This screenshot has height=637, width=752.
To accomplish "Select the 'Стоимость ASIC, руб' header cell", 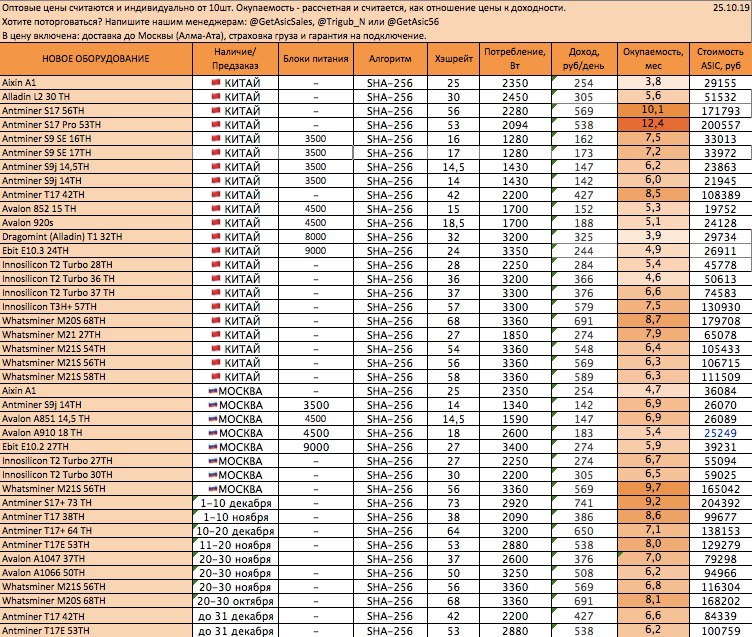I will 720,59.
